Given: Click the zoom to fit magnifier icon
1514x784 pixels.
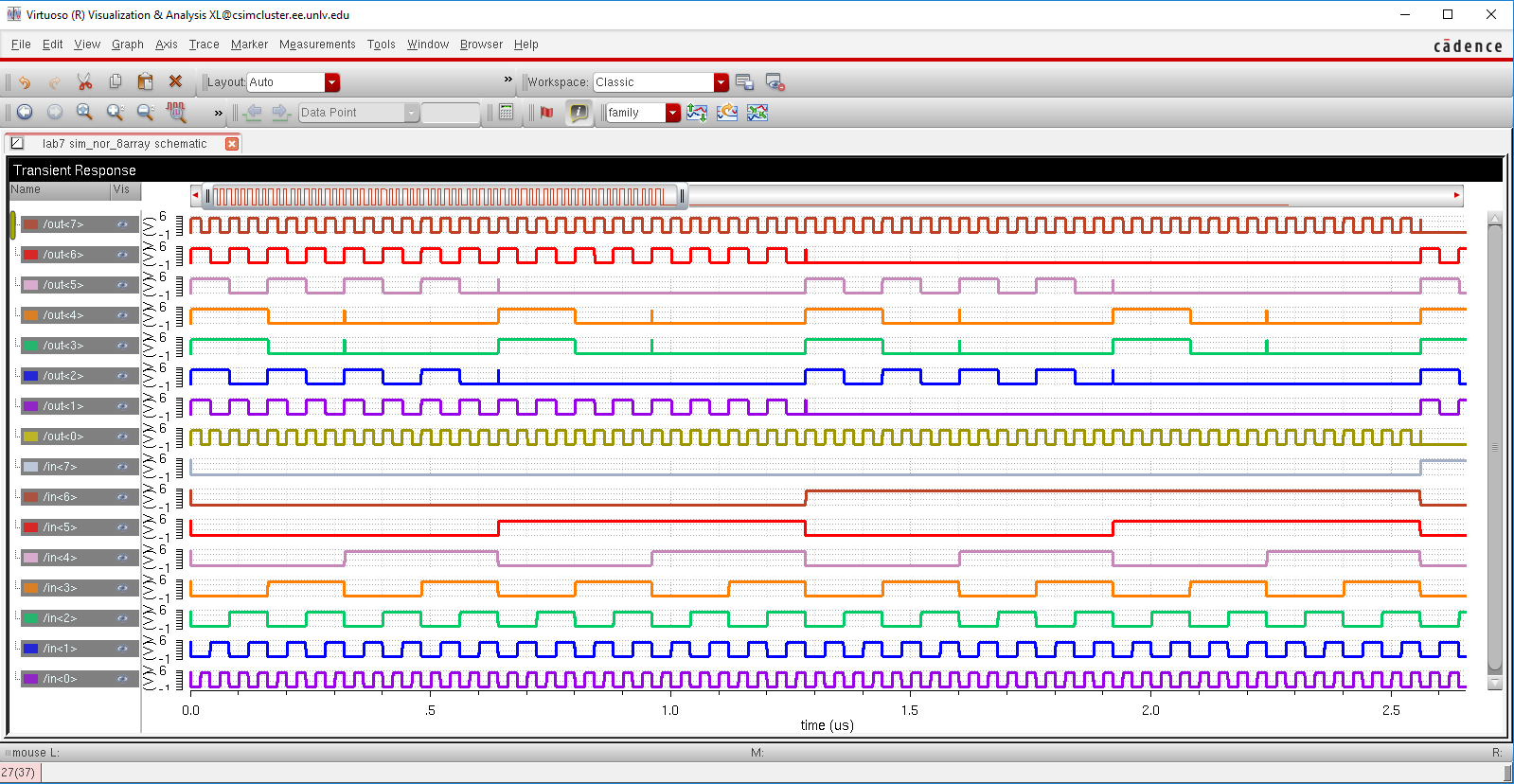Looking at the screenshot, I should [85, 113].
